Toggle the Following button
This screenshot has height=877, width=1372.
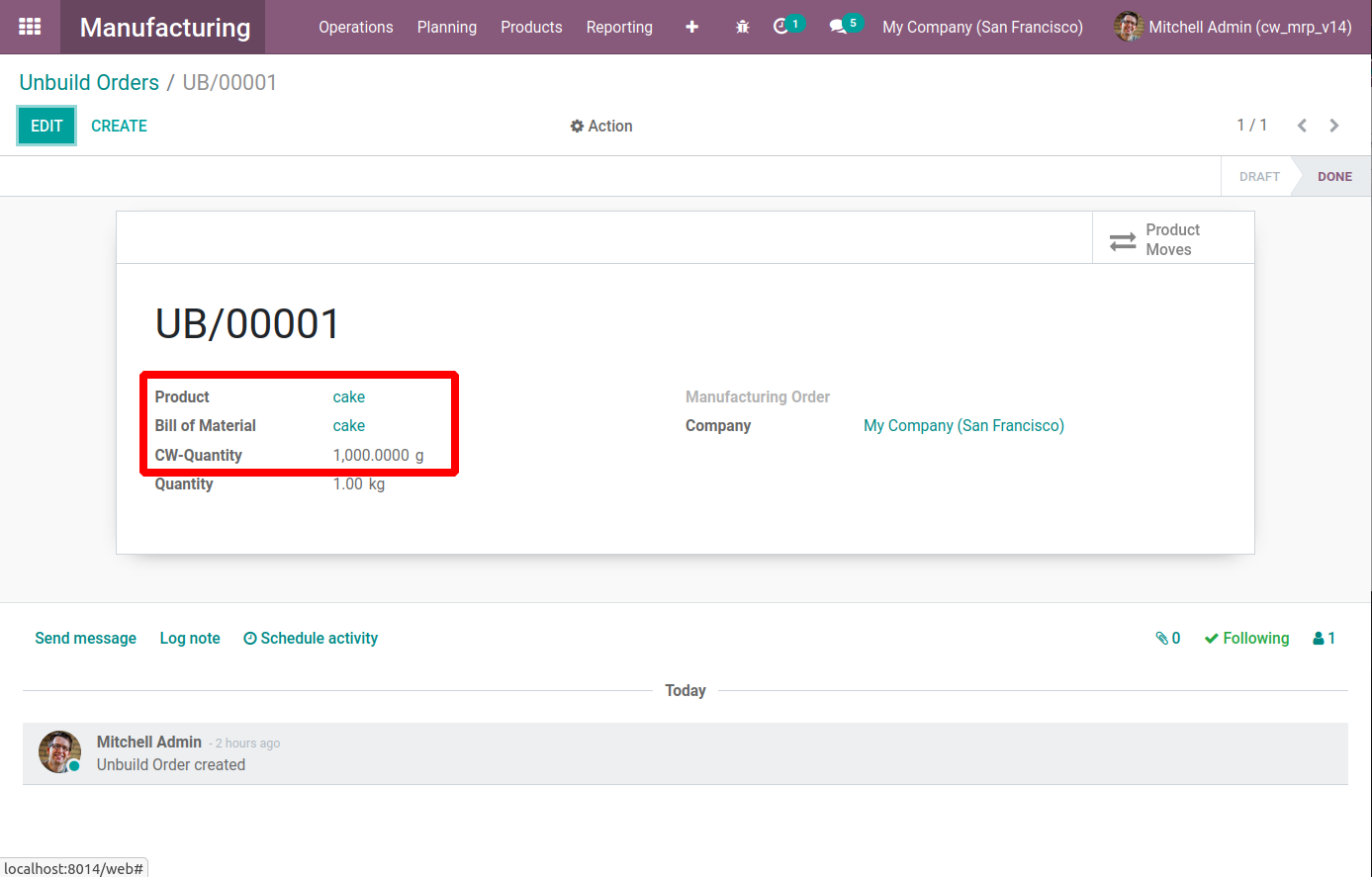(x=1246, y=639)
